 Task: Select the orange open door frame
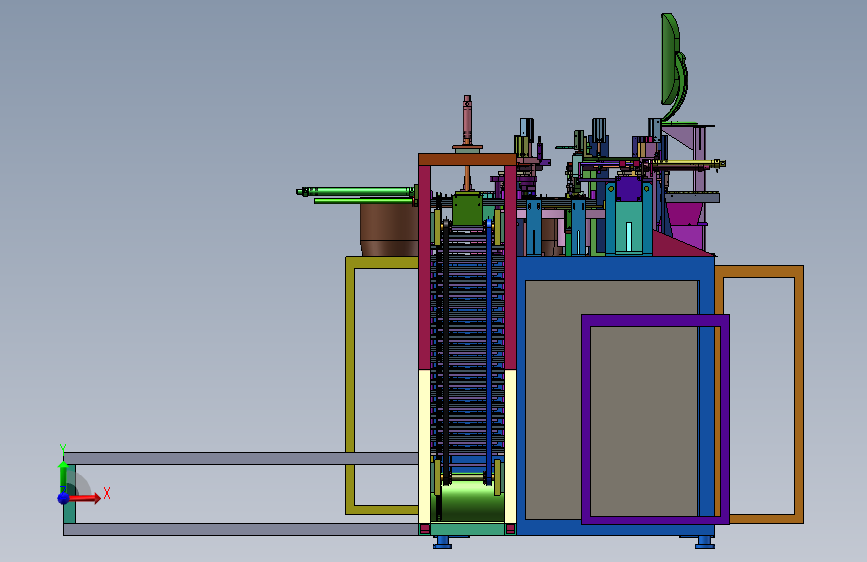(x=799, y=394)
